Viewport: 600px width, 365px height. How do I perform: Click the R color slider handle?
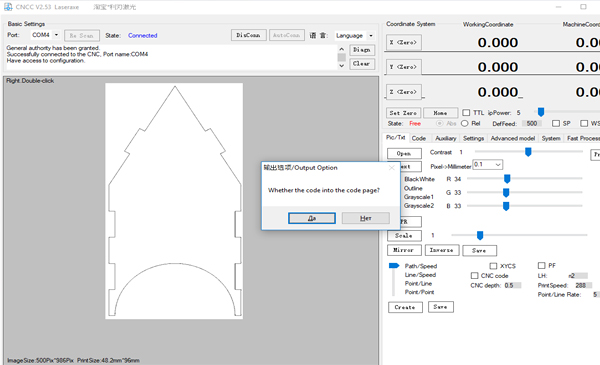(x=507, y=179)
